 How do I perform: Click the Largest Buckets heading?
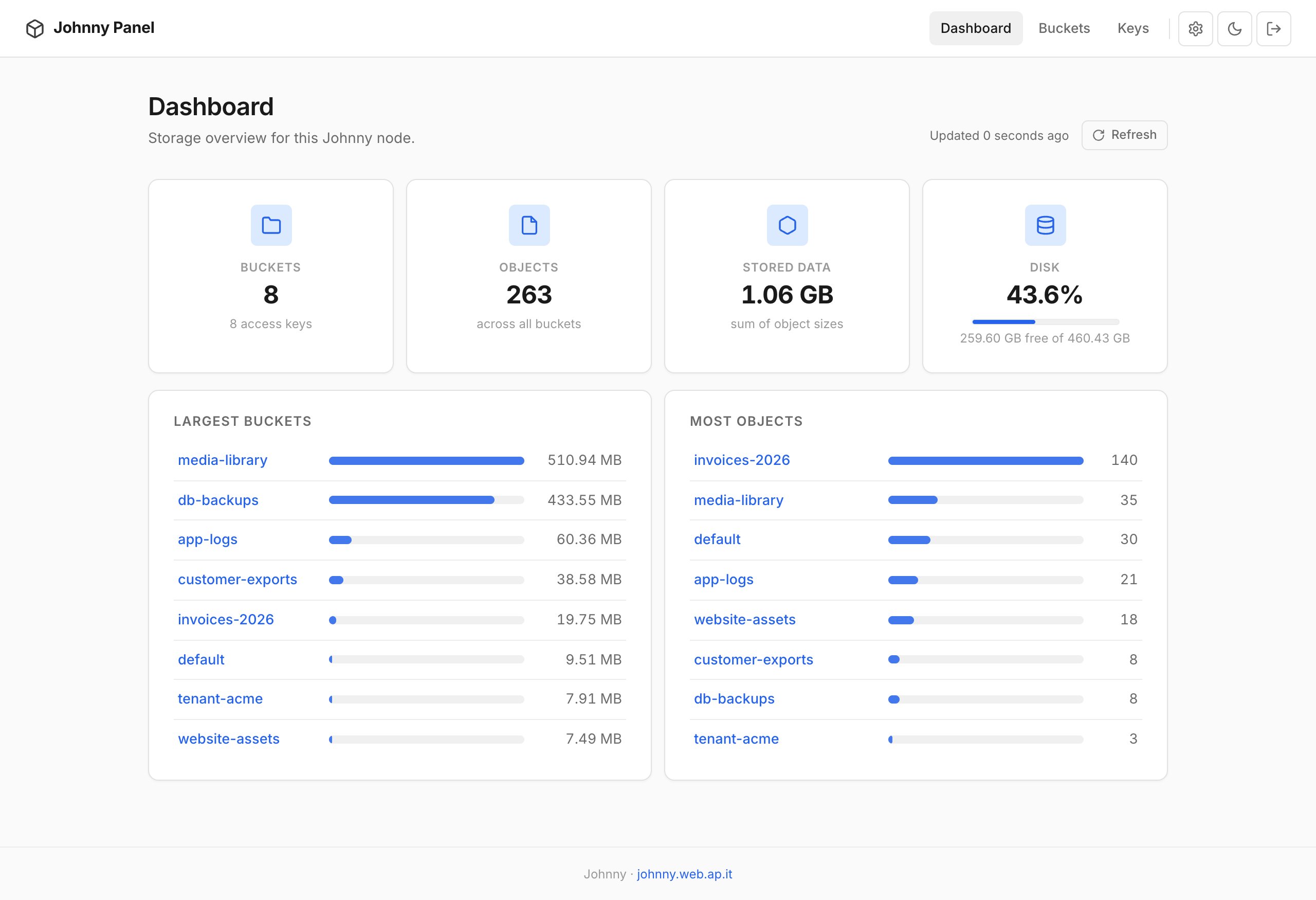pos(242,421)
